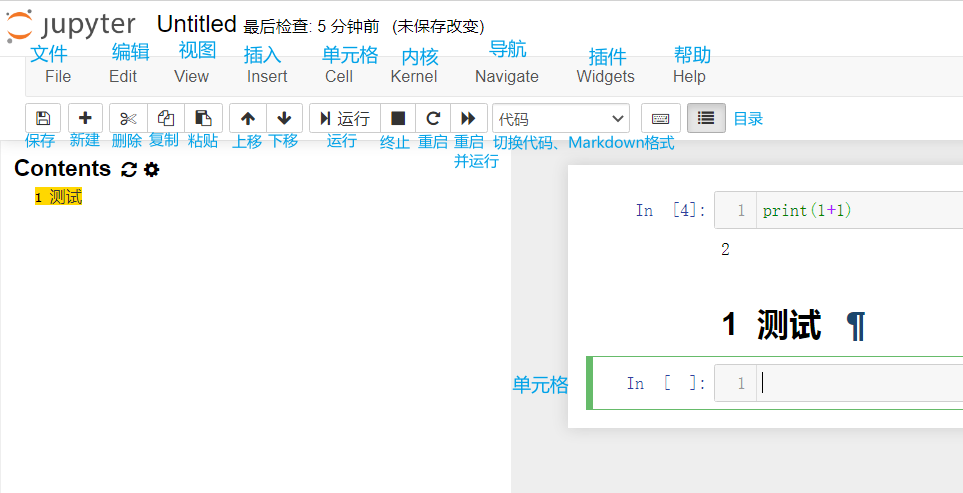
Task: Click the empty In [ ]: prompt
Action: 666,384
